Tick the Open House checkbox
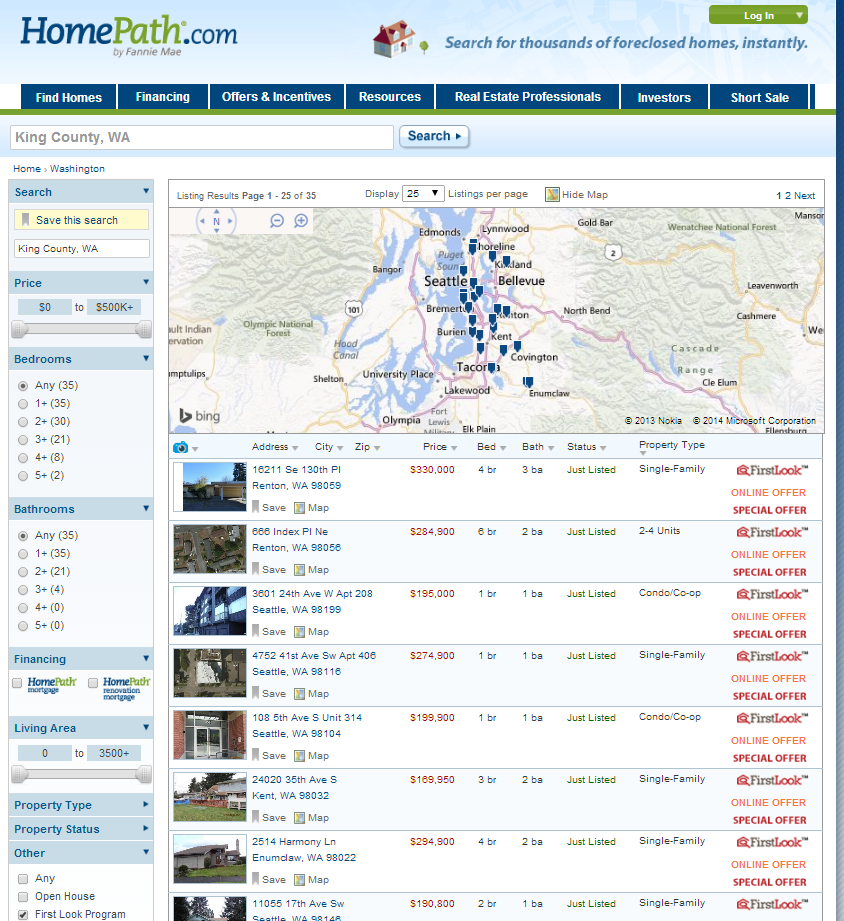844x921 pixels. click(23, 896)
